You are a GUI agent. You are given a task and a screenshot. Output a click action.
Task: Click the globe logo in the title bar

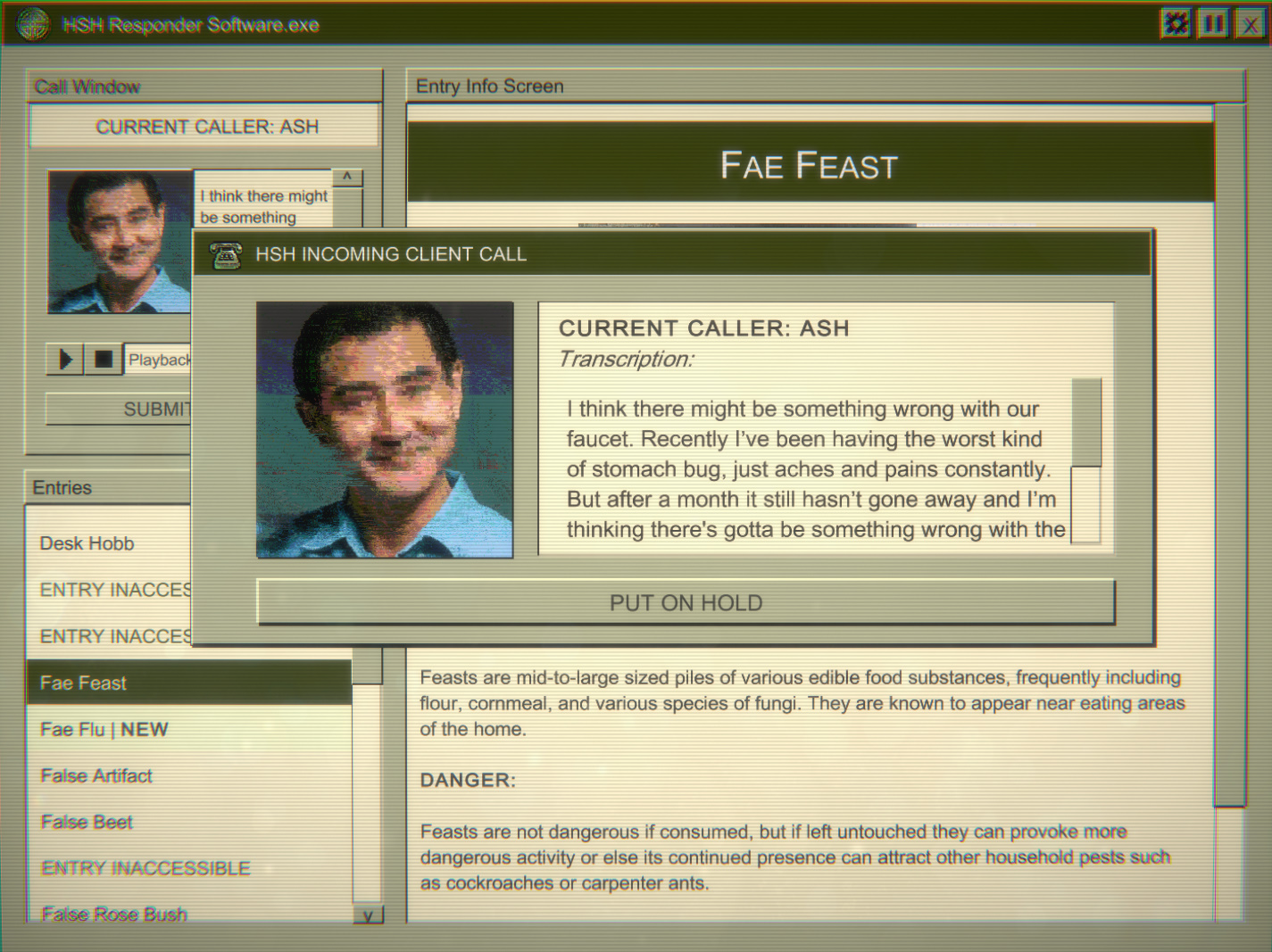(x=34, y=24)
